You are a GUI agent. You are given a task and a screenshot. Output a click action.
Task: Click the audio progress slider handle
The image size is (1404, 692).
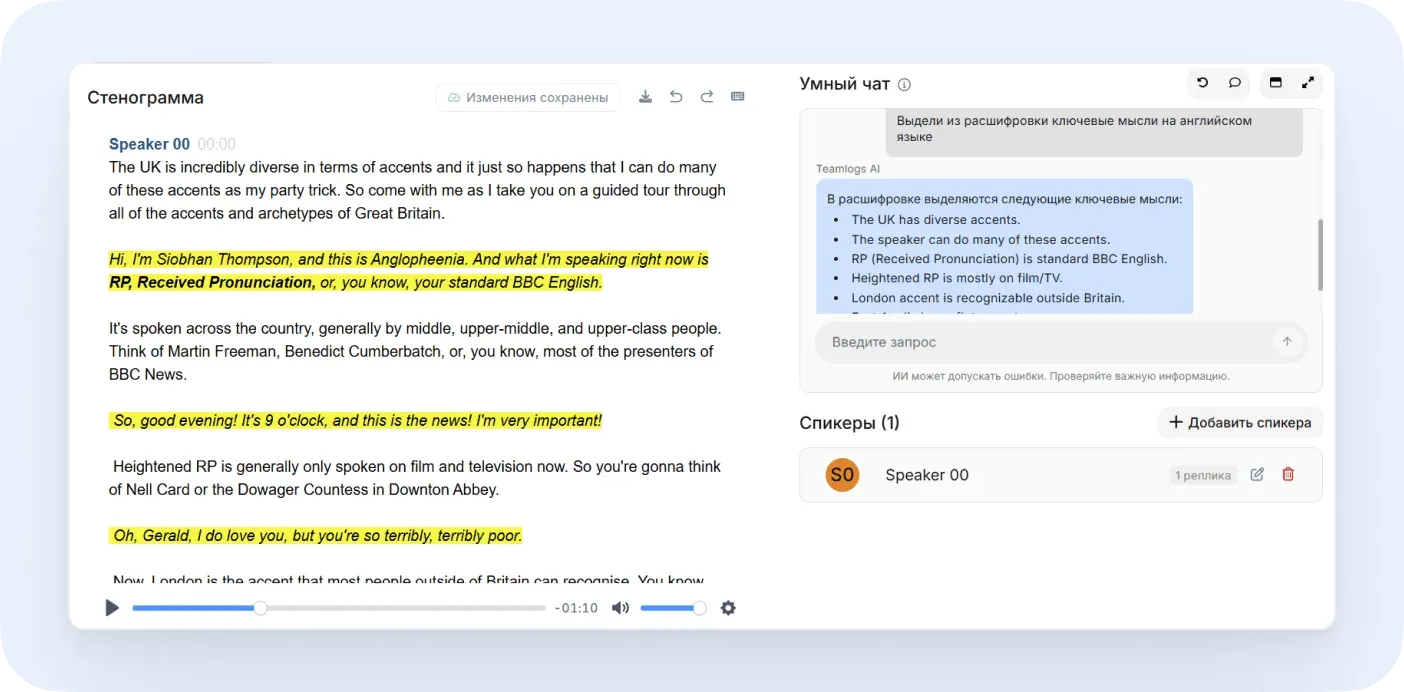point(260,608)
